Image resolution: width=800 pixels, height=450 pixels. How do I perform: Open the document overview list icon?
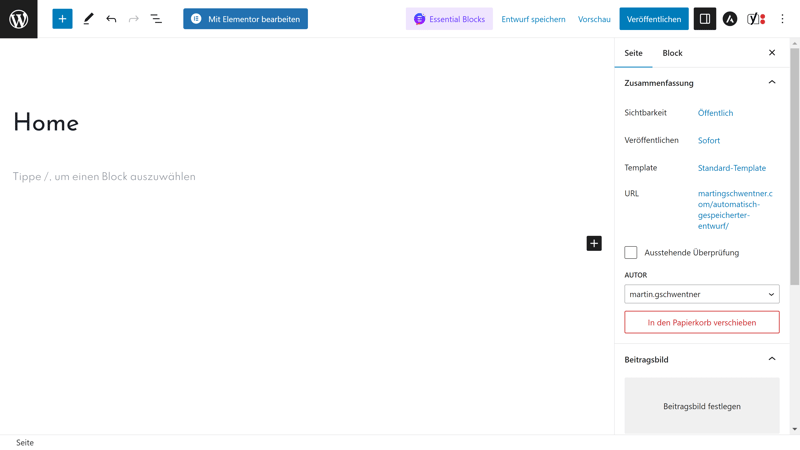[156, 19]
